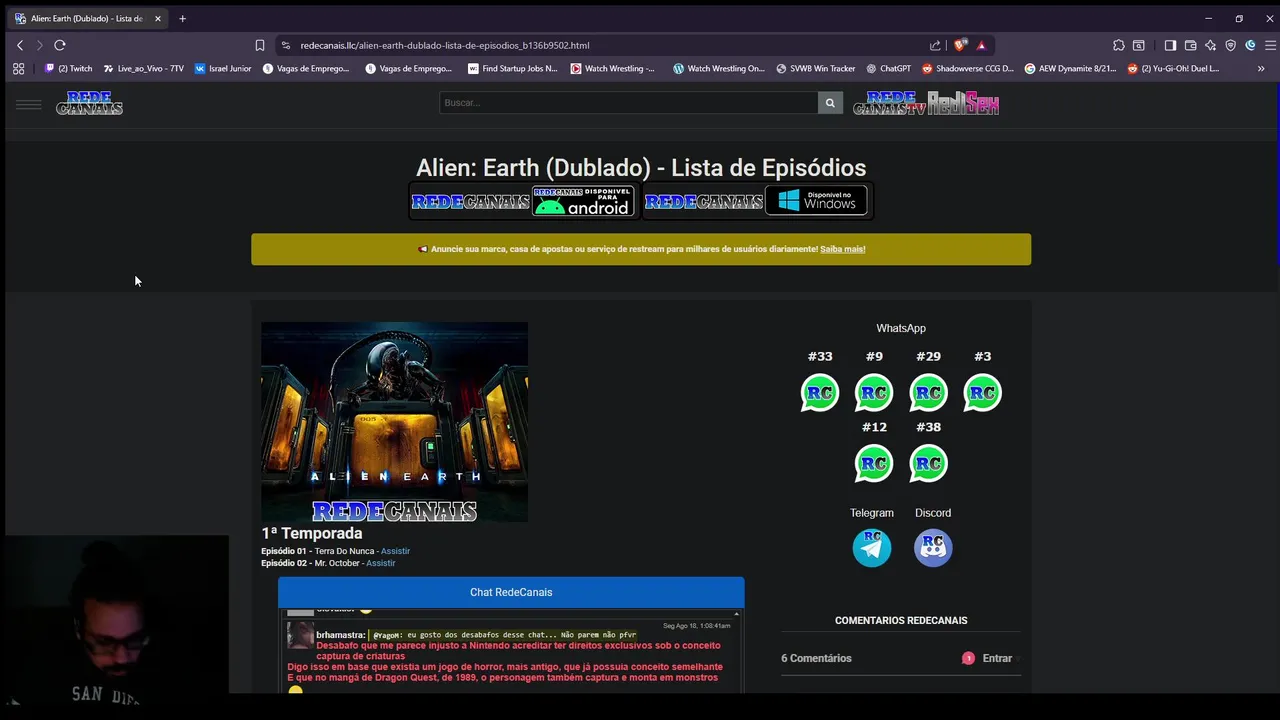
Task: Open the Twitch bookmark
Action: (68, 69)
